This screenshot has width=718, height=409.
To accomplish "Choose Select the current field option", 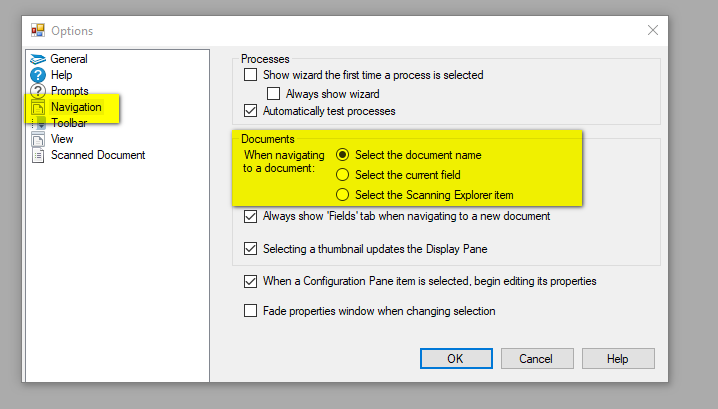I will (x=343, y=175).
